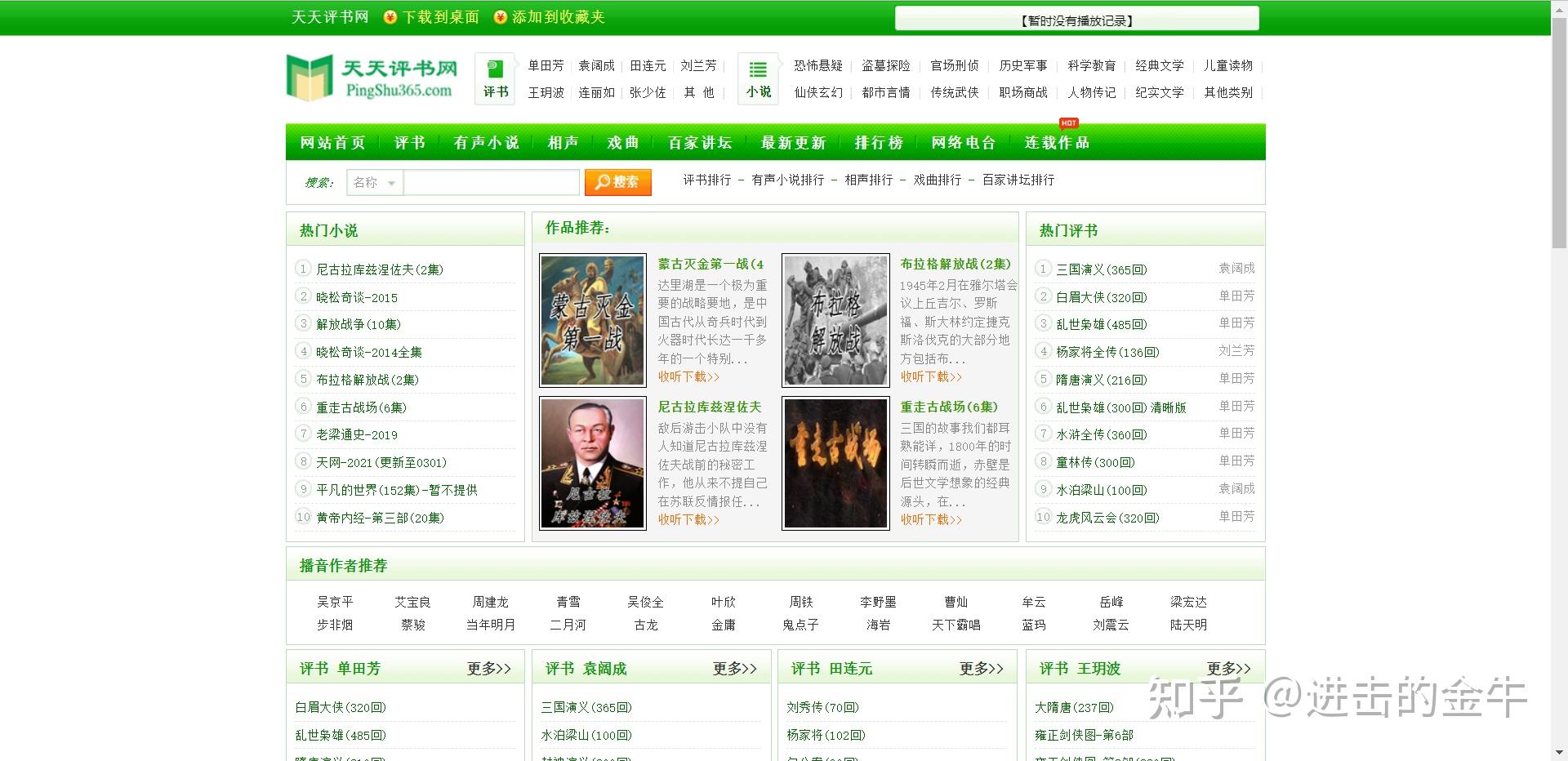This screenshot has height=761, width=1568.
Task: Select the 历史军事 novel category
Action: (1023, 65)
